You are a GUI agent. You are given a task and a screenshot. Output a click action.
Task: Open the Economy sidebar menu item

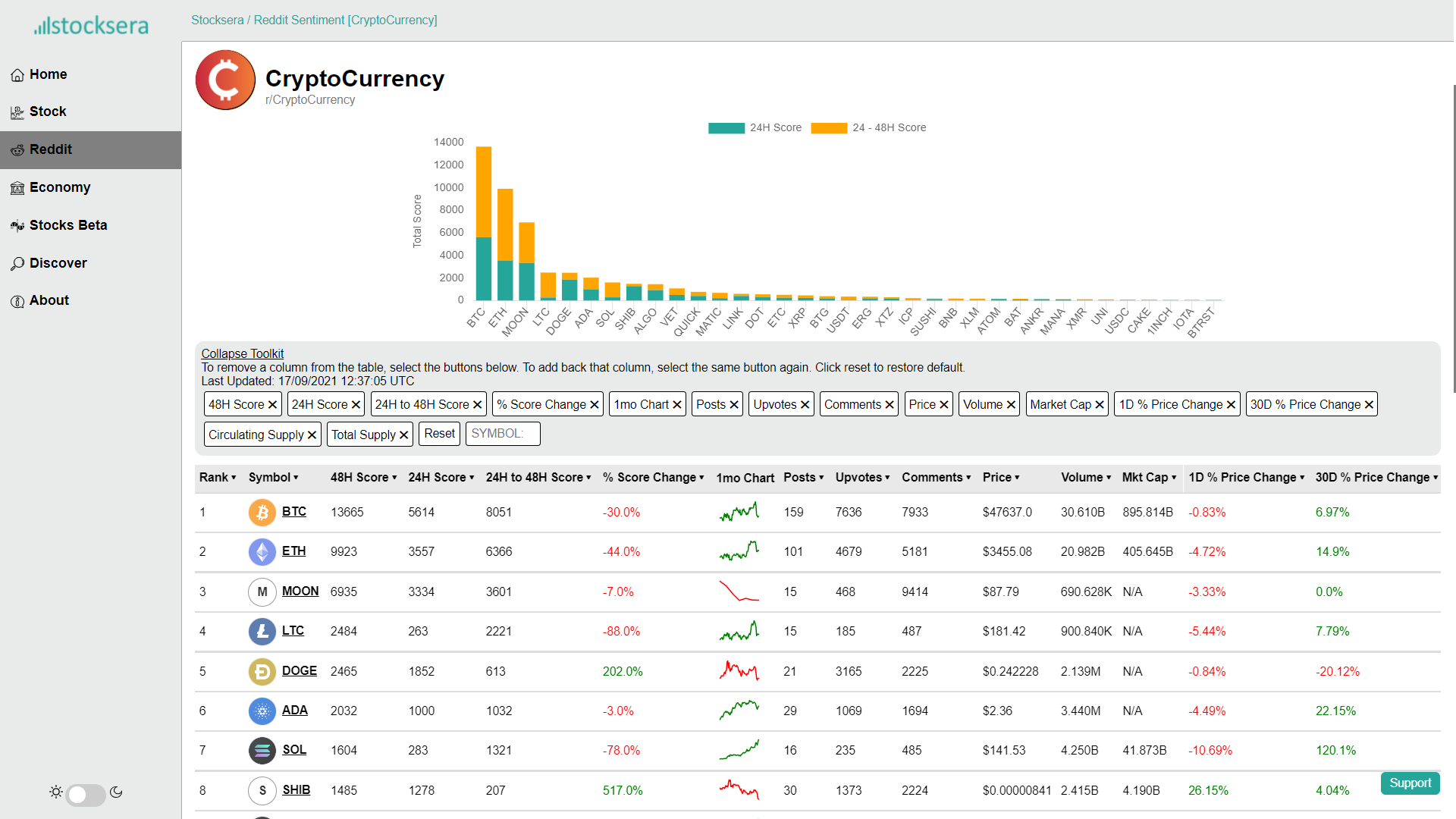[60, 188]
